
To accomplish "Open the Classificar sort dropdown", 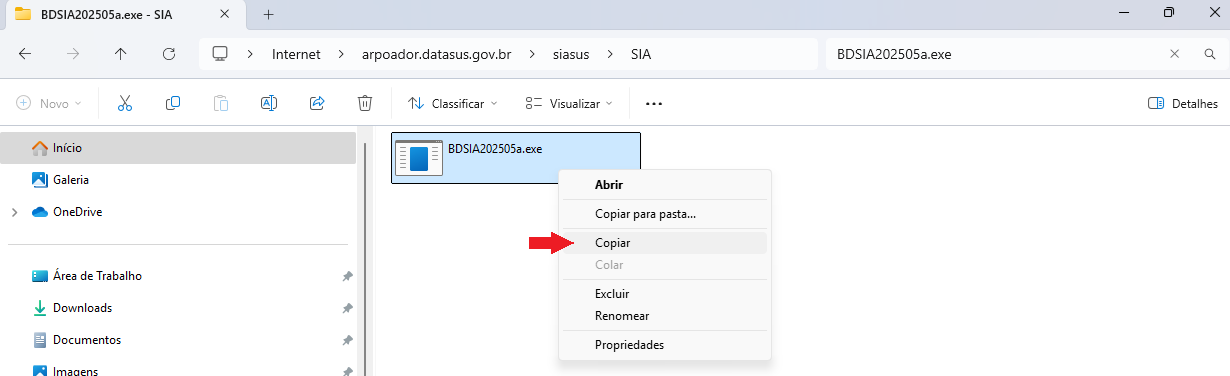I will point(453,103).
